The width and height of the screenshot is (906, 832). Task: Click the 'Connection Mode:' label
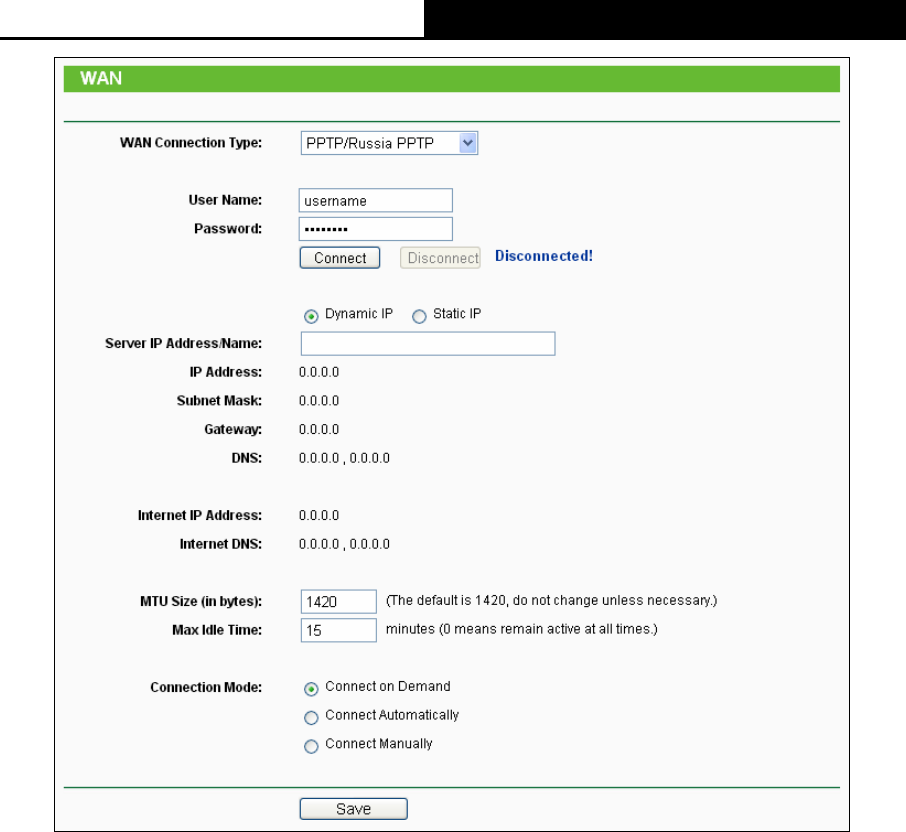click(x=206, y=688)
